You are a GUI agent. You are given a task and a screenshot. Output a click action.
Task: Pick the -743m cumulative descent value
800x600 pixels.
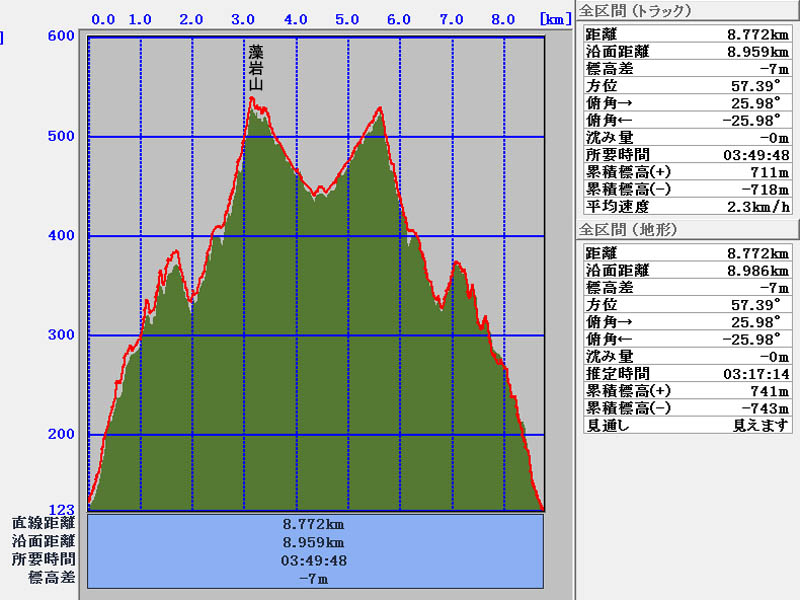coord(767,408)
